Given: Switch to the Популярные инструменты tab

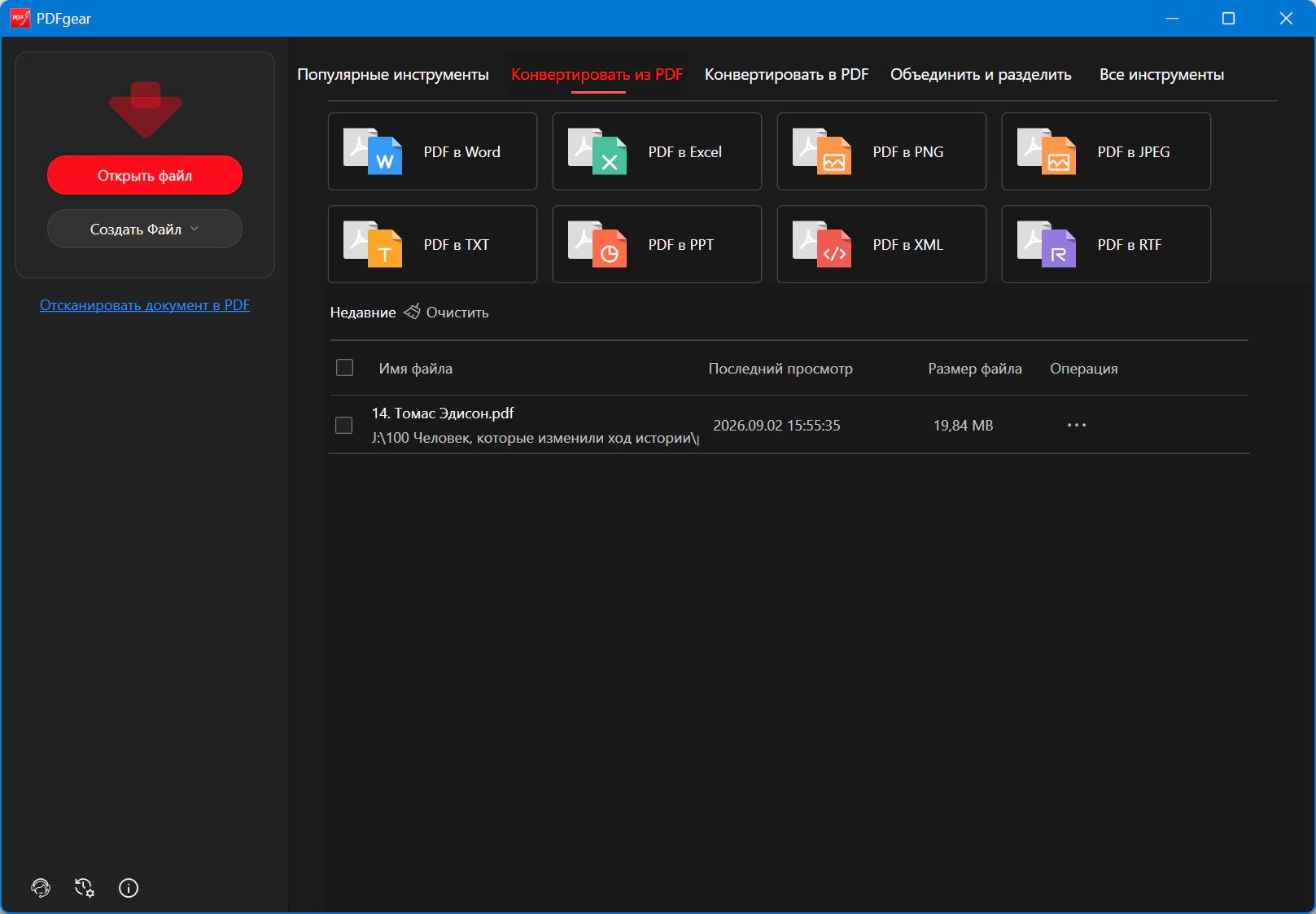Looking at the screenshot, I should coord(393,74).
